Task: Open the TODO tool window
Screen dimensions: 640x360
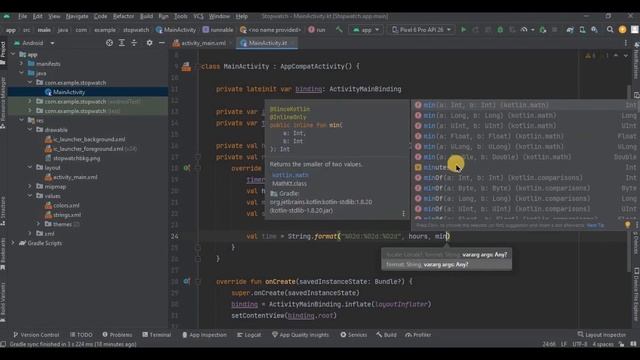Action: (81, 335)
